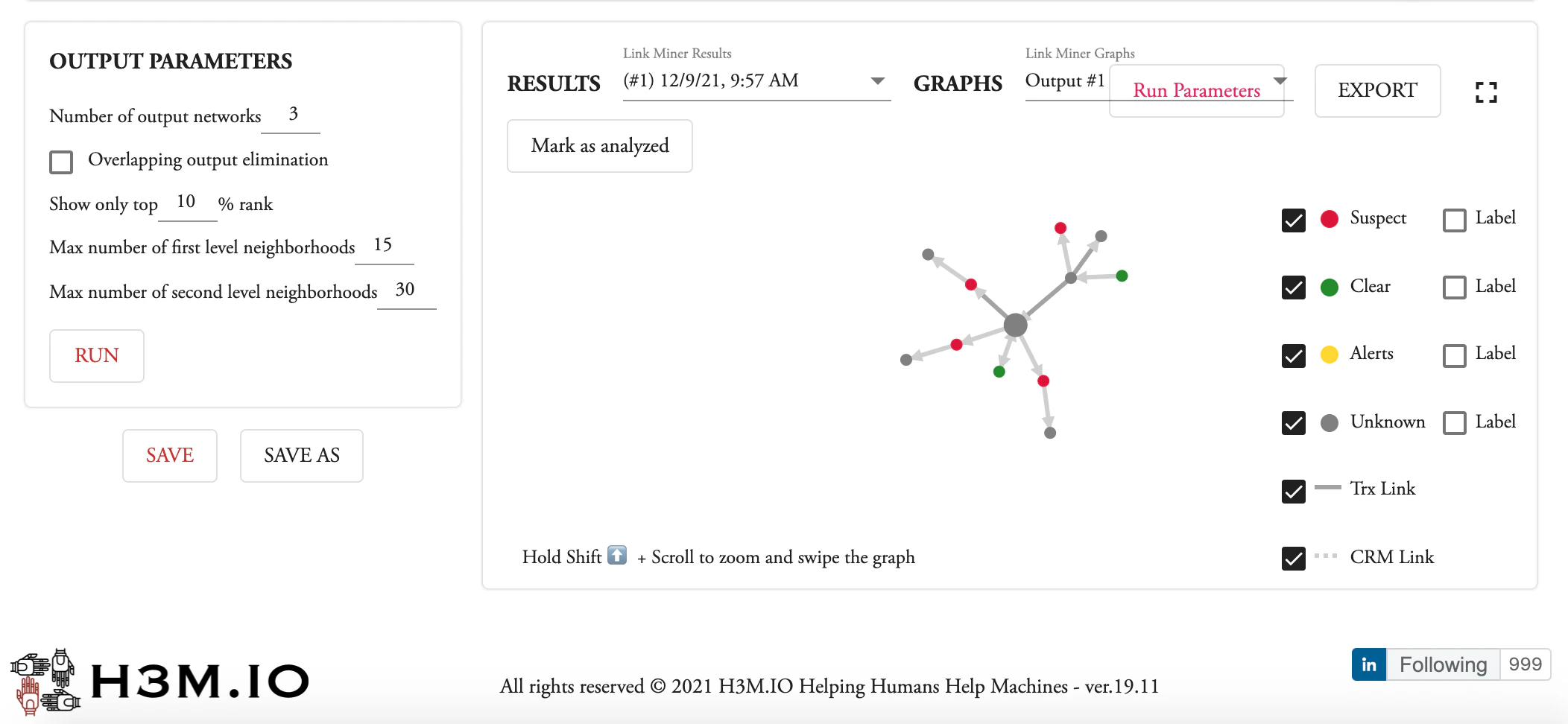Click the bottom-most gray graph node
The height and width of the screenshot is (724, 1568).
pos(1050,433)
